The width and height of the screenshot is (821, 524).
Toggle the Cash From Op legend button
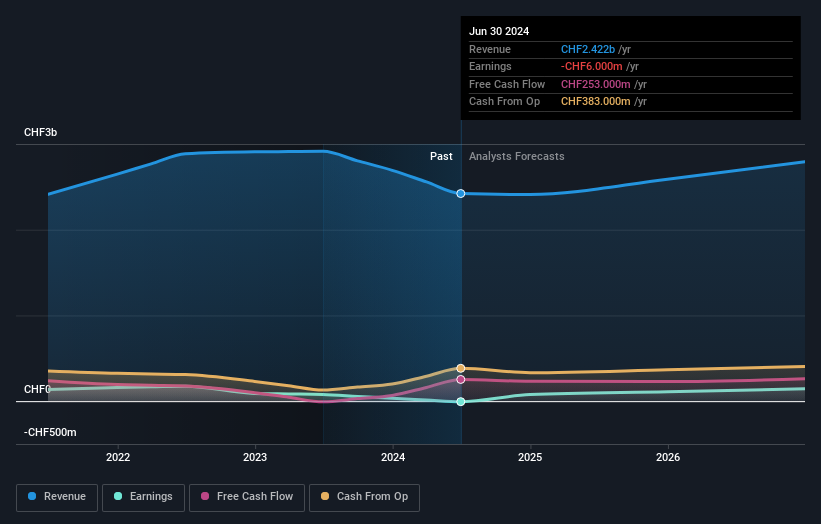point(364,497)
